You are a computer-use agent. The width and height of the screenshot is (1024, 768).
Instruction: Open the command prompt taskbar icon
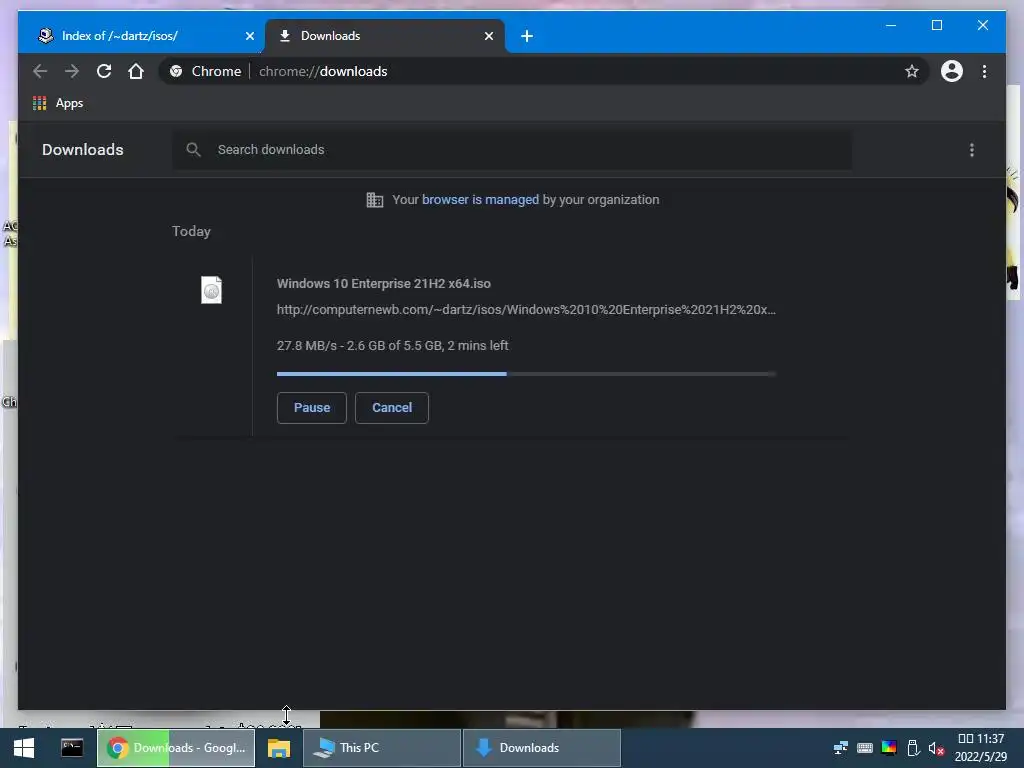pyautogui.click(x=72, y=748)
